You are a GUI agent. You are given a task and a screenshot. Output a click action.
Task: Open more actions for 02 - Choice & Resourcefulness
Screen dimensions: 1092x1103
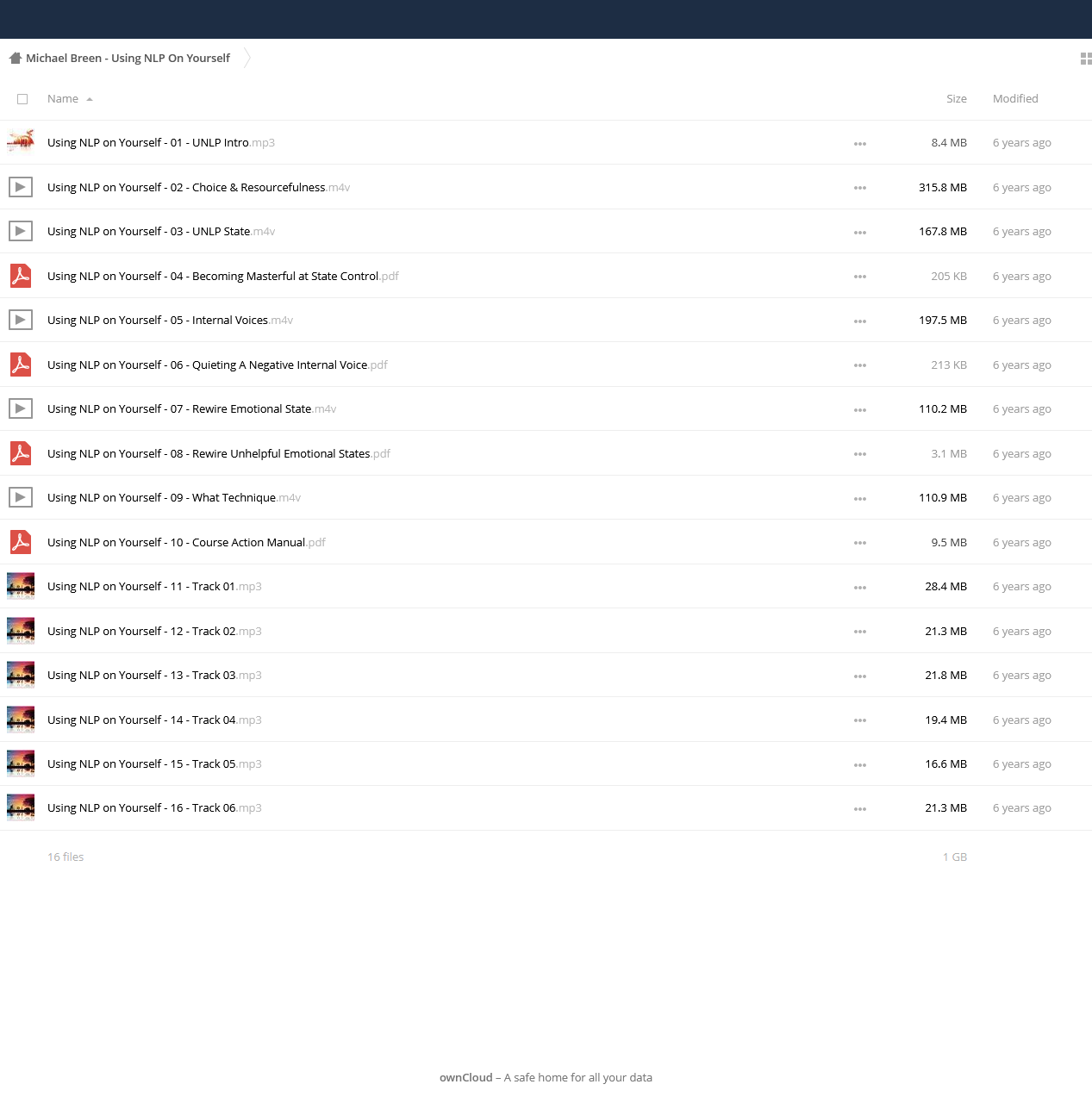click(x=860, y=188)
